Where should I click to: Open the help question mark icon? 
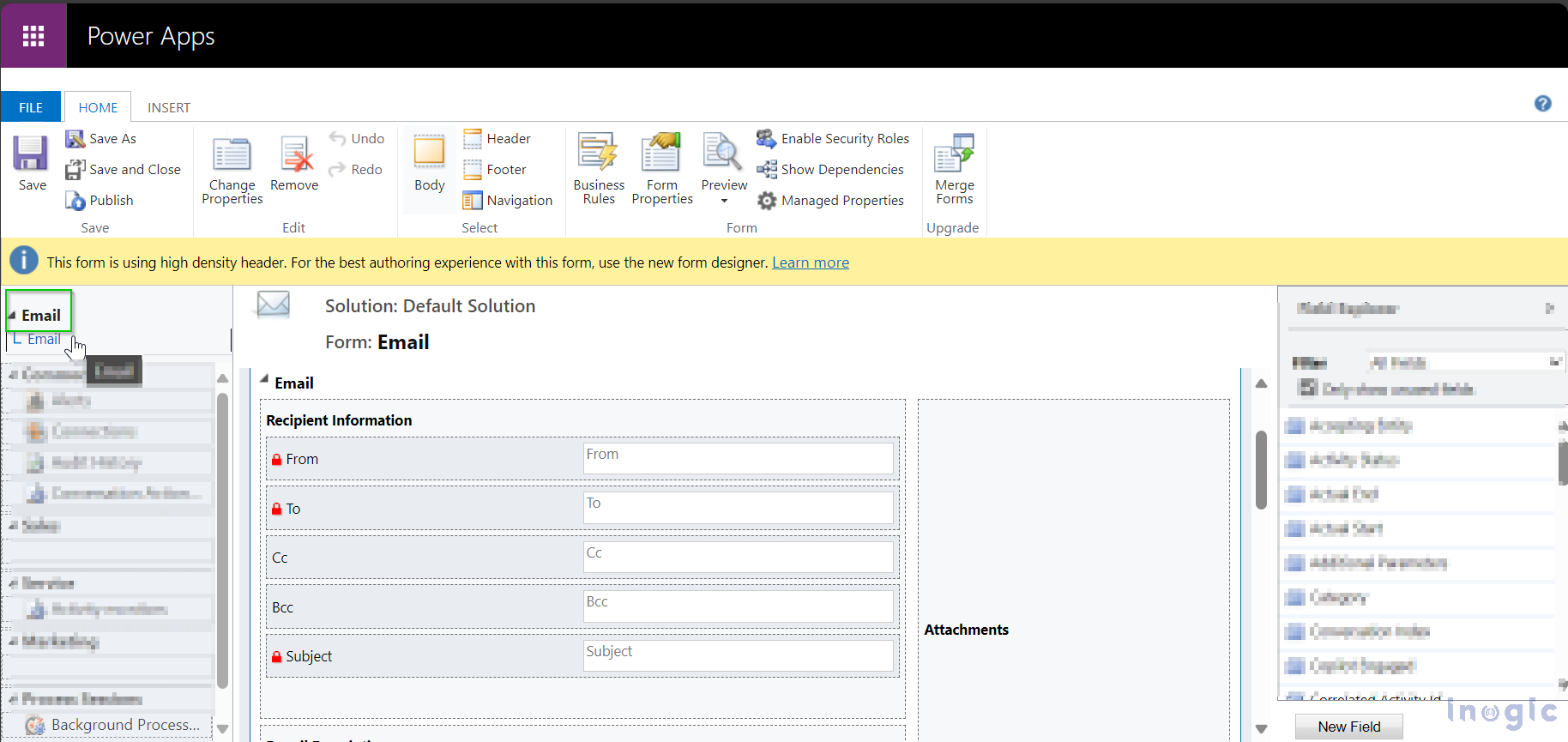coord(1542,104)
